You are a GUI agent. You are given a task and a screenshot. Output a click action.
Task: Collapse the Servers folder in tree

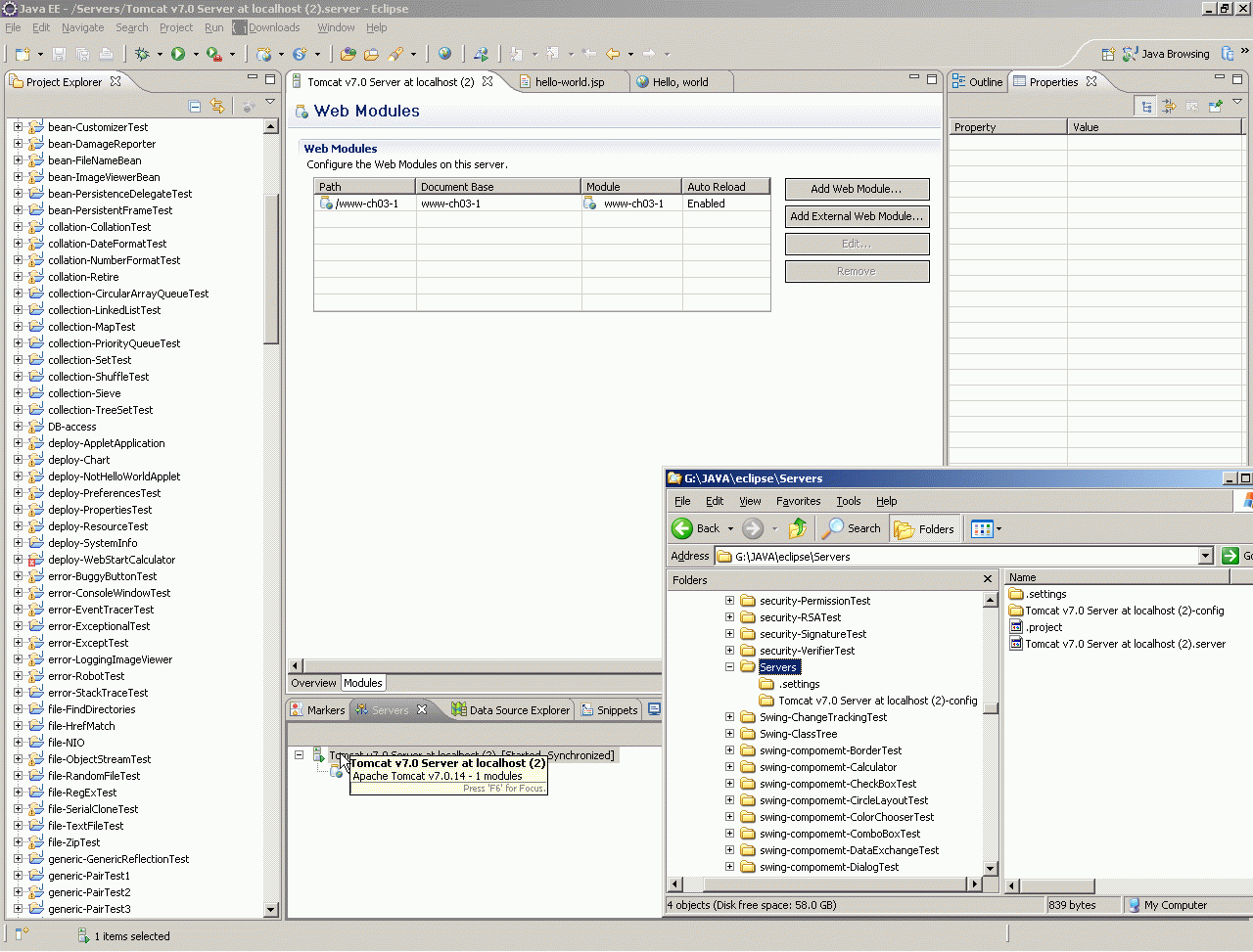[729, 667]
